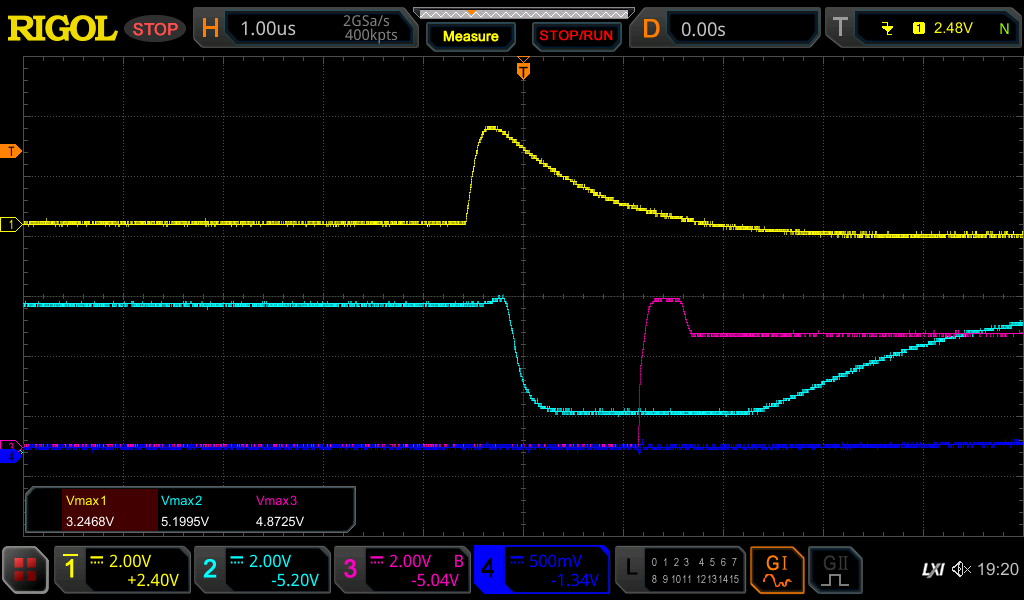Open trigger settings showing 2.48V
The image size is (1024, 600).
[x=923, y=28]
